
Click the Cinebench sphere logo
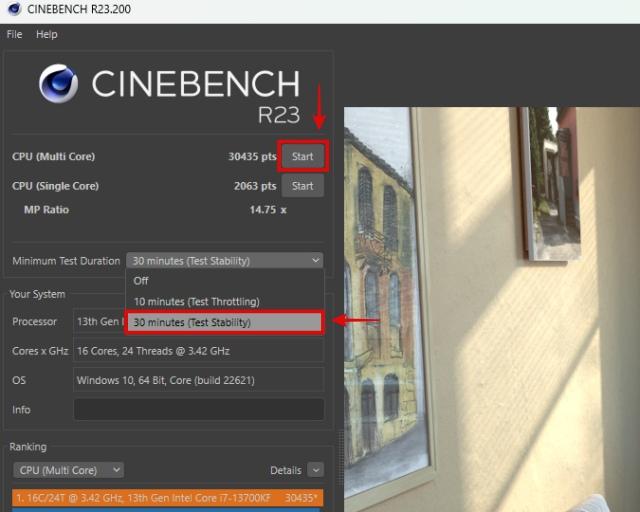58,83
